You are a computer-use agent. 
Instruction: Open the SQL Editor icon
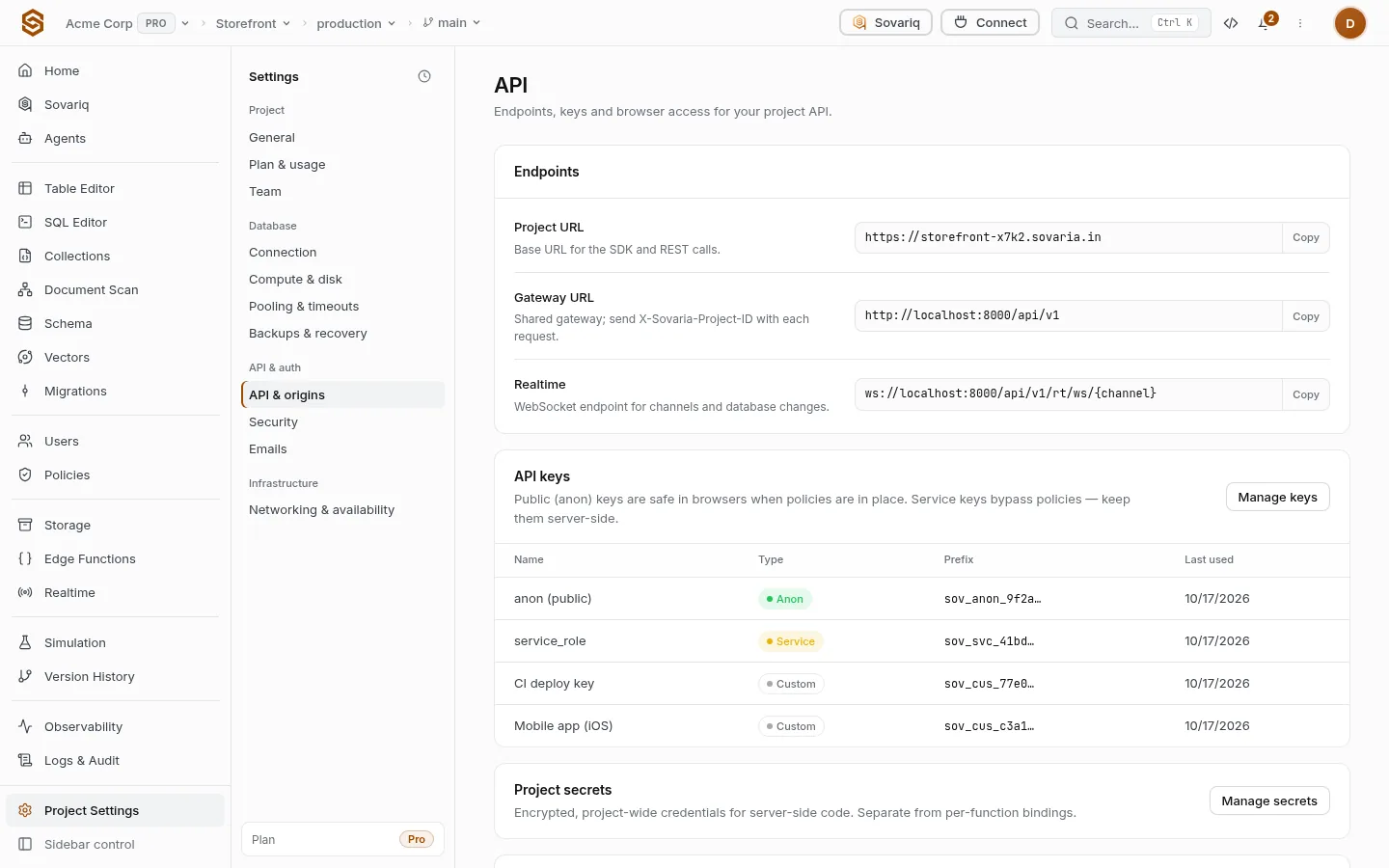pyautogui.click(x=25, y=222)
